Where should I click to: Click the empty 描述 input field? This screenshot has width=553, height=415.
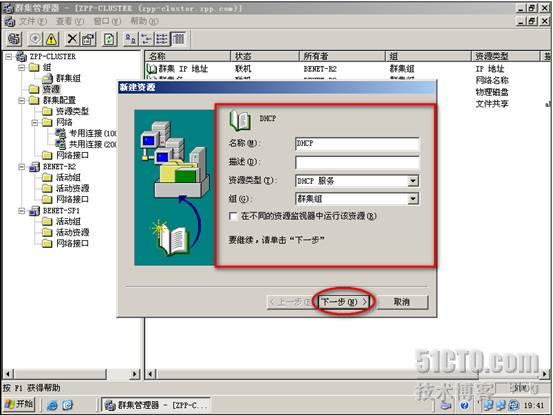[x=357, y=162]
